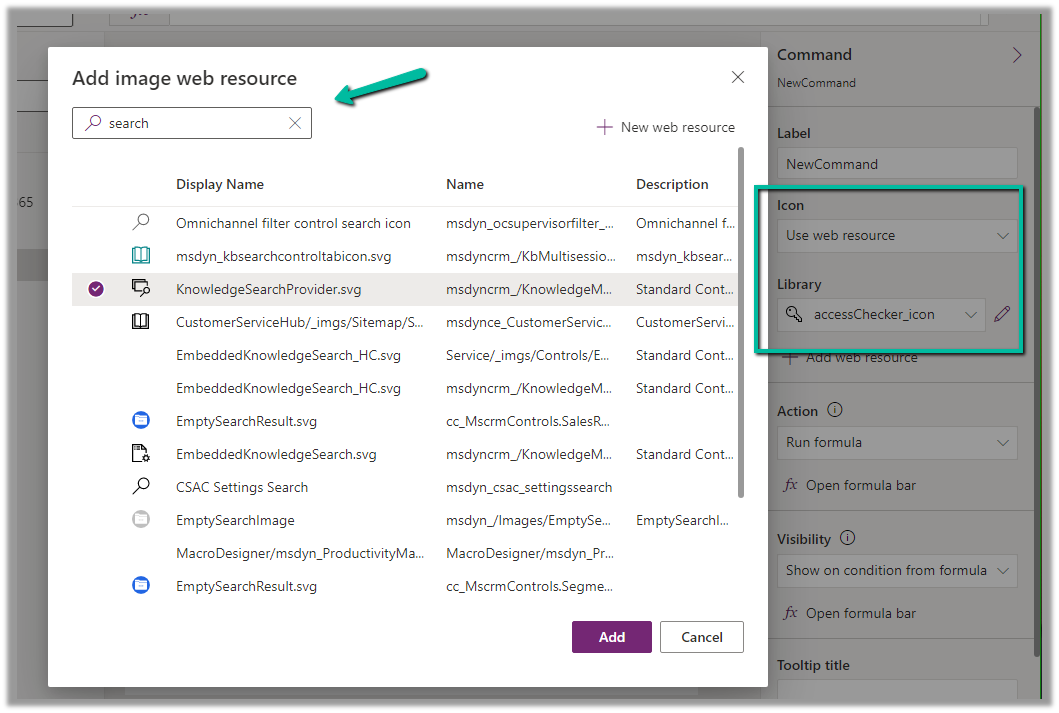
Task: Click the KnowledgeSearchProvider.svg row icon
Action: [141, 289]
